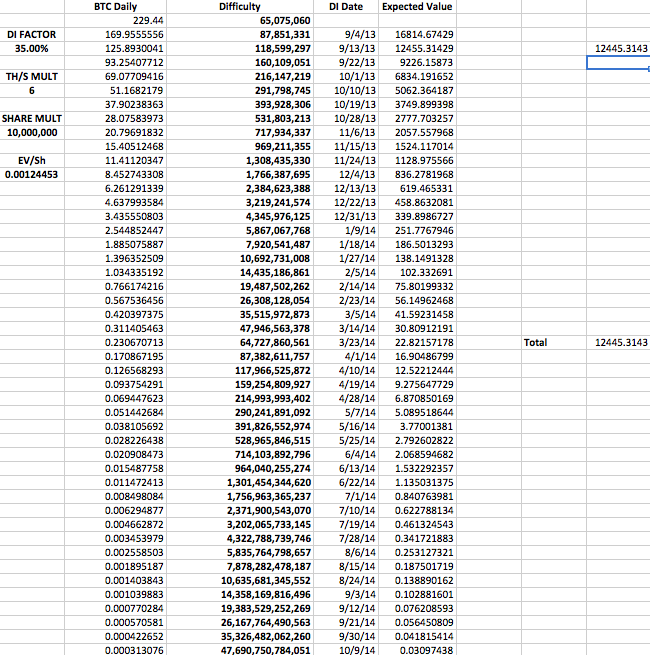Viewport: 650px width, 655px height.
Task: Select the Expected Value header cell
Action: tap(417, 7)
